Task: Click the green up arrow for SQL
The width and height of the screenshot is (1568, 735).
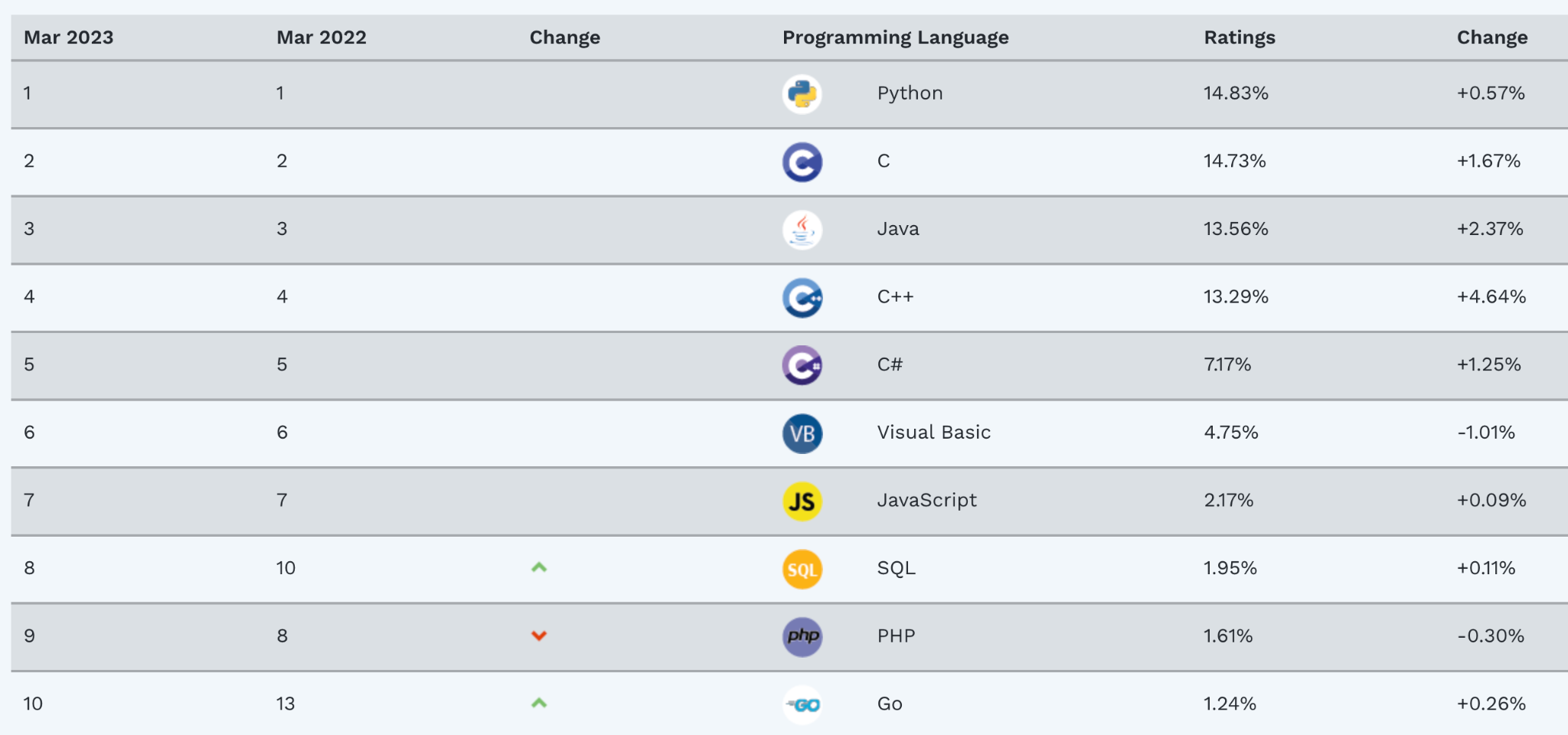Action: 539,567
